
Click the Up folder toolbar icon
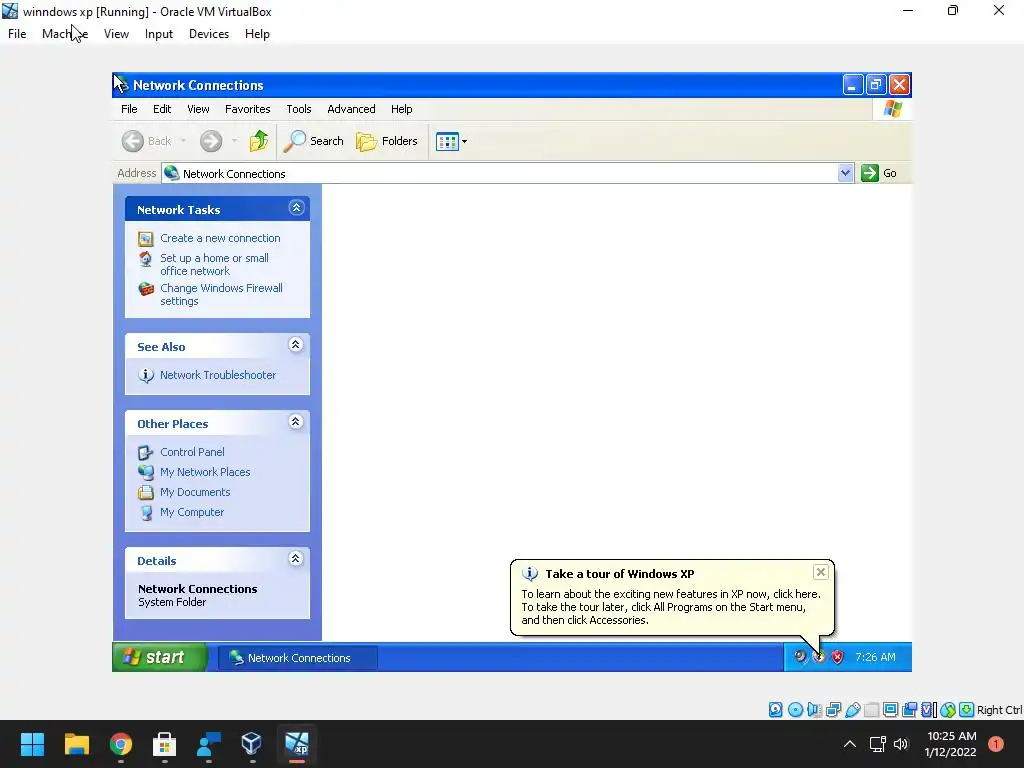pyautogui.click(x=259, y=141)
